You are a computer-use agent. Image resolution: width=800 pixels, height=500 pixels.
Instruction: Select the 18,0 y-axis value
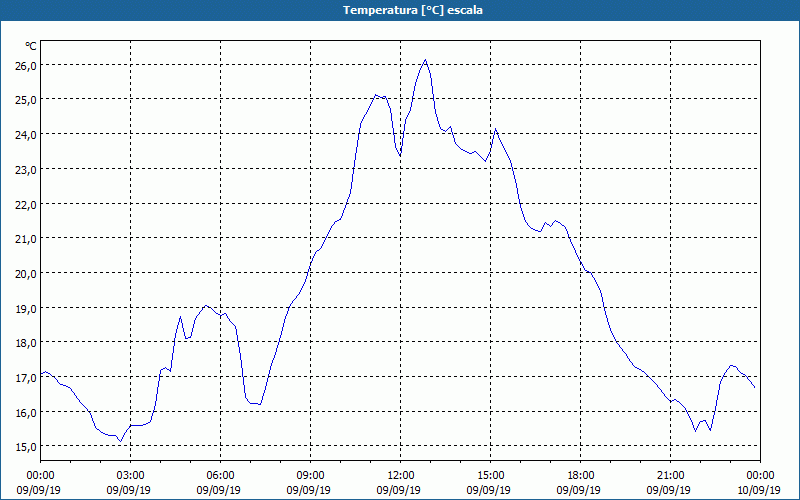[26, 343]
